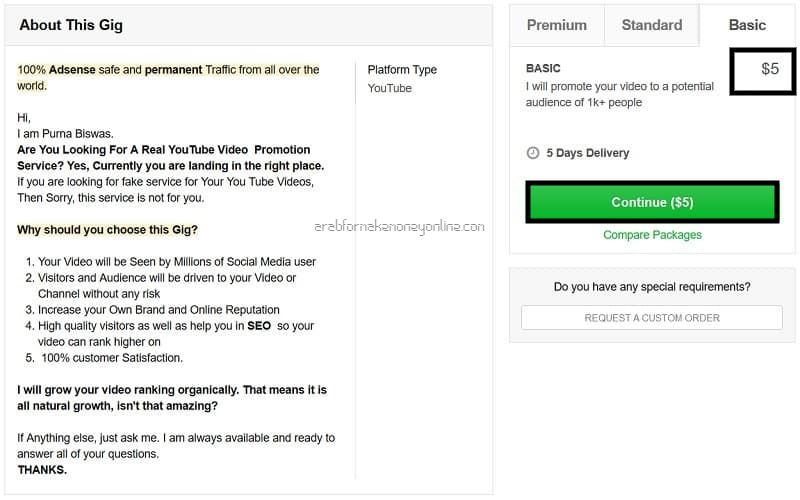Screen dimensions: 800x500
Task: Open the Compare Packages link
Action: (652, 235)
